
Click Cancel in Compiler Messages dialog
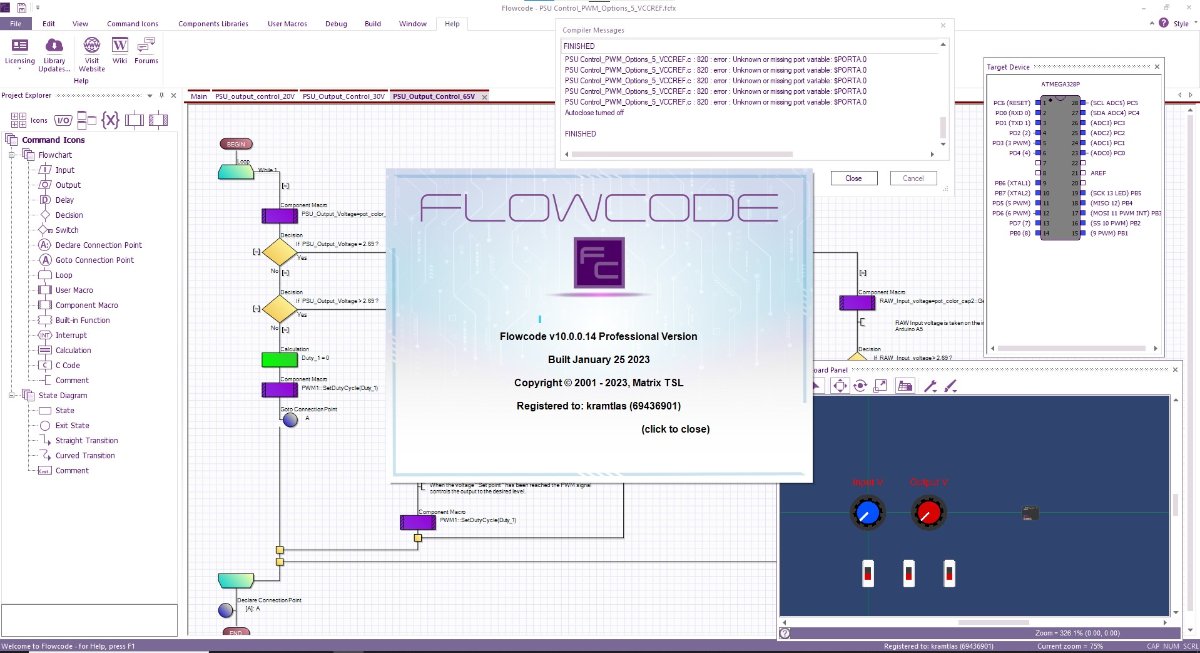[x=913, y=178]
